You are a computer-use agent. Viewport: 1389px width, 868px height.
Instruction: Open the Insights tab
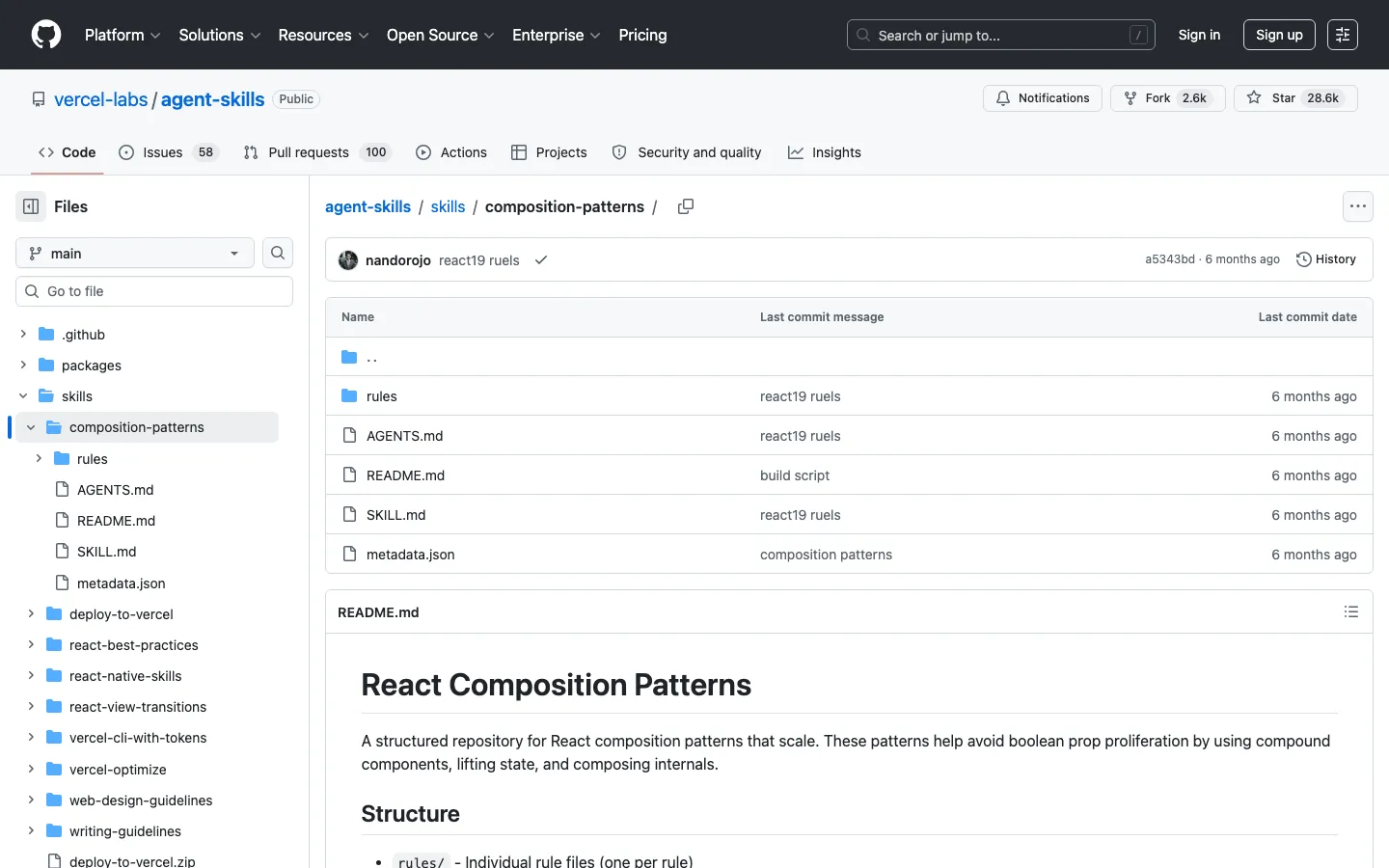coord(825,152)
